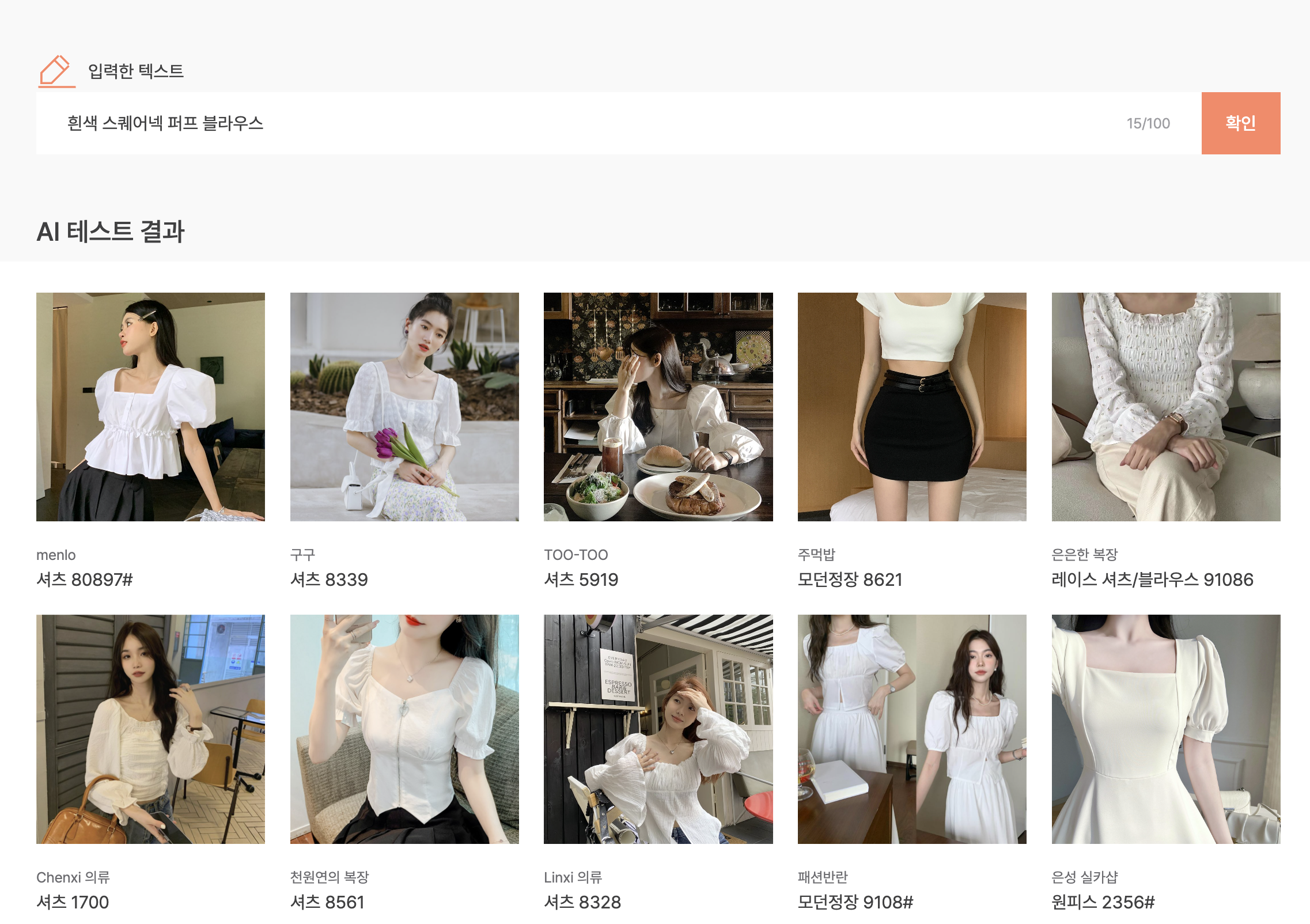The height and width of the screenshot is (924, 1310).
Task: Open the floral smocked lace blouse image
Action: click(1165, 407)
